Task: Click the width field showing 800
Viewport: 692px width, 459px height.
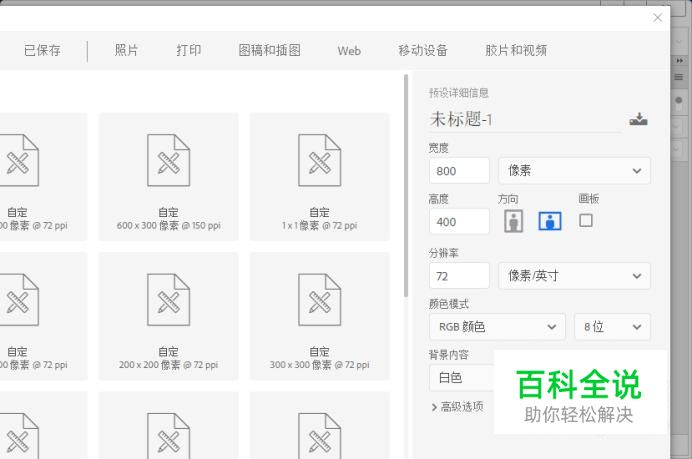Action: [x=459, y=171]
